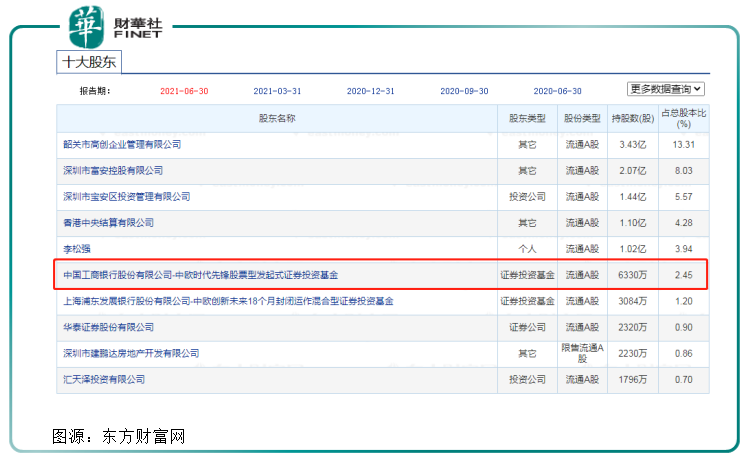Open 上海浦东发展银行 中欧创新未来 fund link
The height and width of the screenshot is (460, 750).
click(x=228, y=301)
